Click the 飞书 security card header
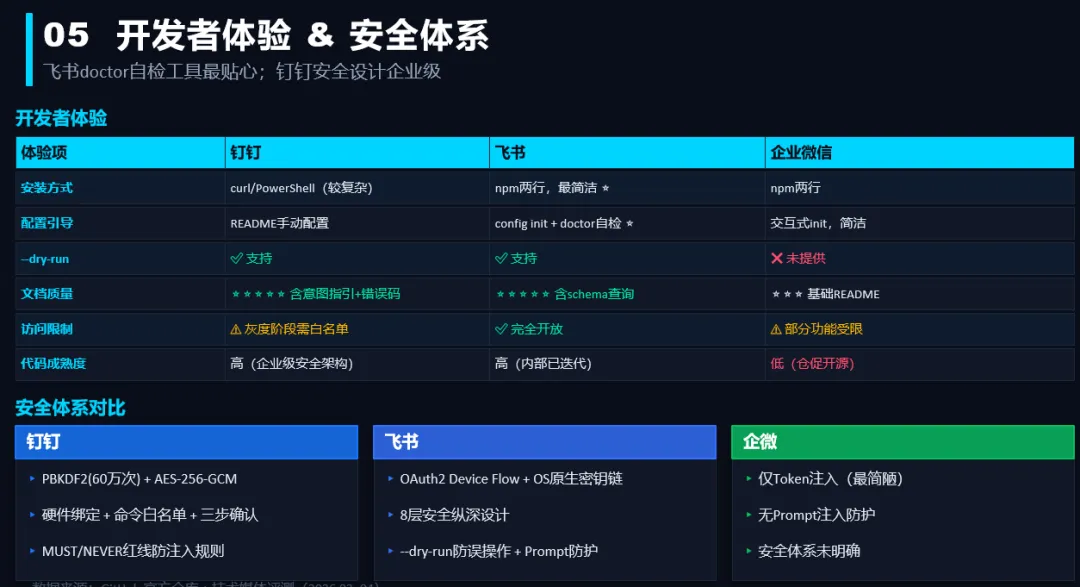 point(544,442)
